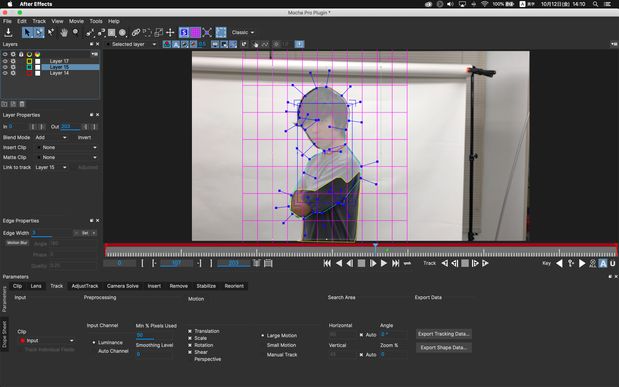
Task: Toggle the Translation motion checkbox
Action: [190, 331]
